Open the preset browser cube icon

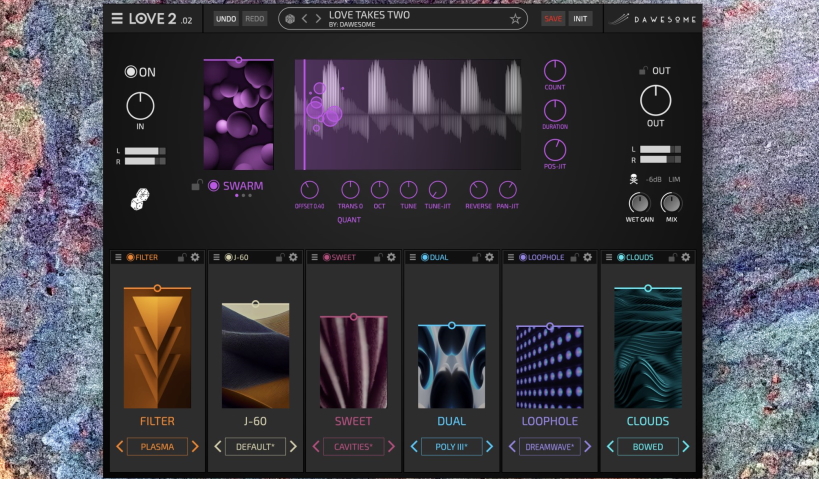(290, 19)
